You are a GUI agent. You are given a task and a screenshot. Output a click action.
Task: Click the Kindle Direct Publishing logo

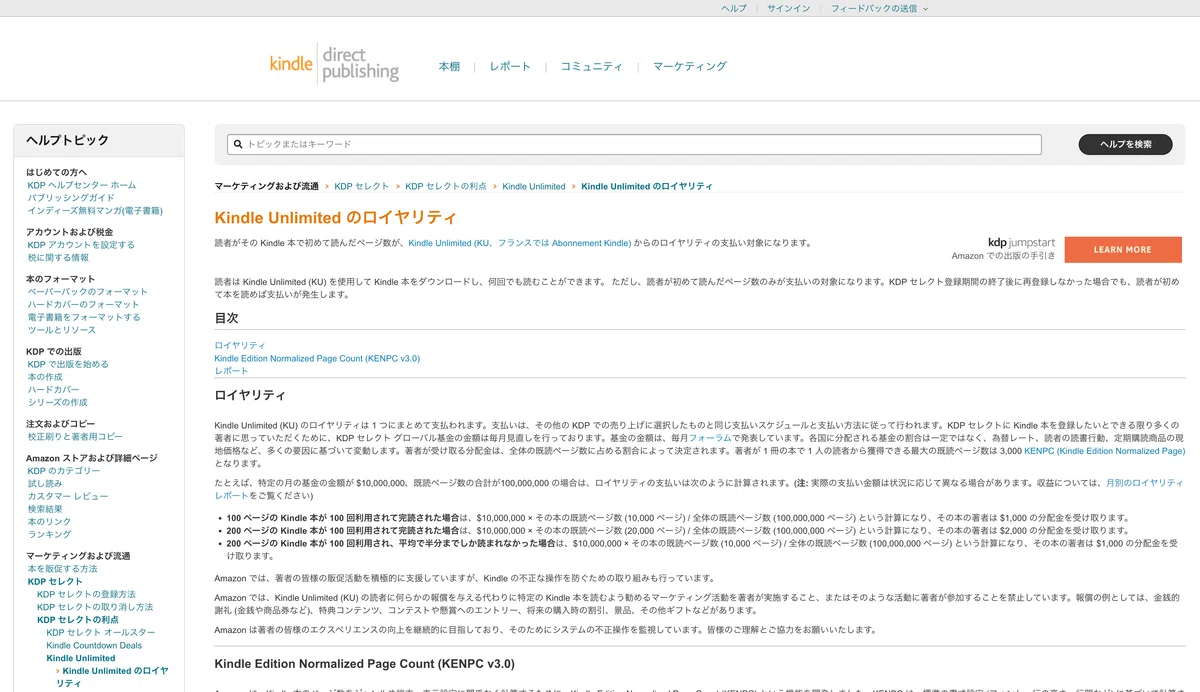tap(334, 64)
